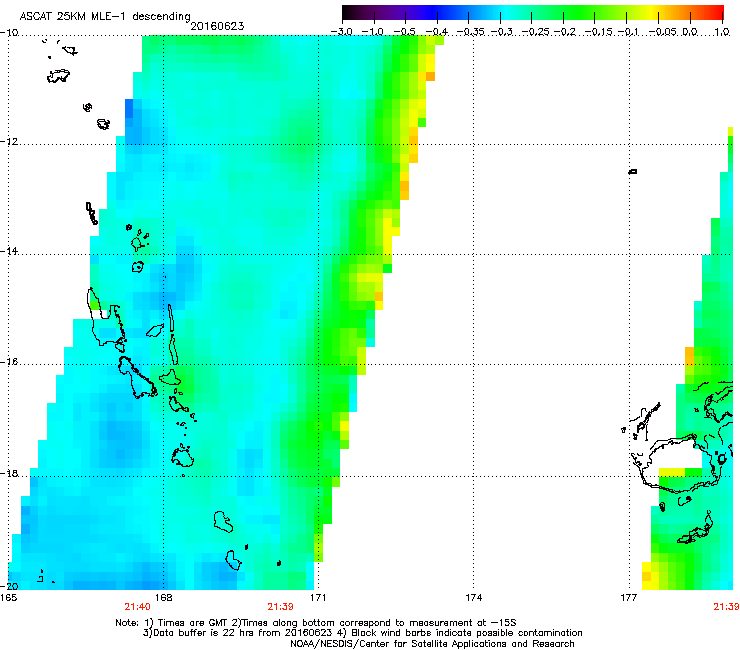
Task: Click the 'NOAA/NESDIS/Center for Satellite Applications' credit line
Action: coord(432,643)
